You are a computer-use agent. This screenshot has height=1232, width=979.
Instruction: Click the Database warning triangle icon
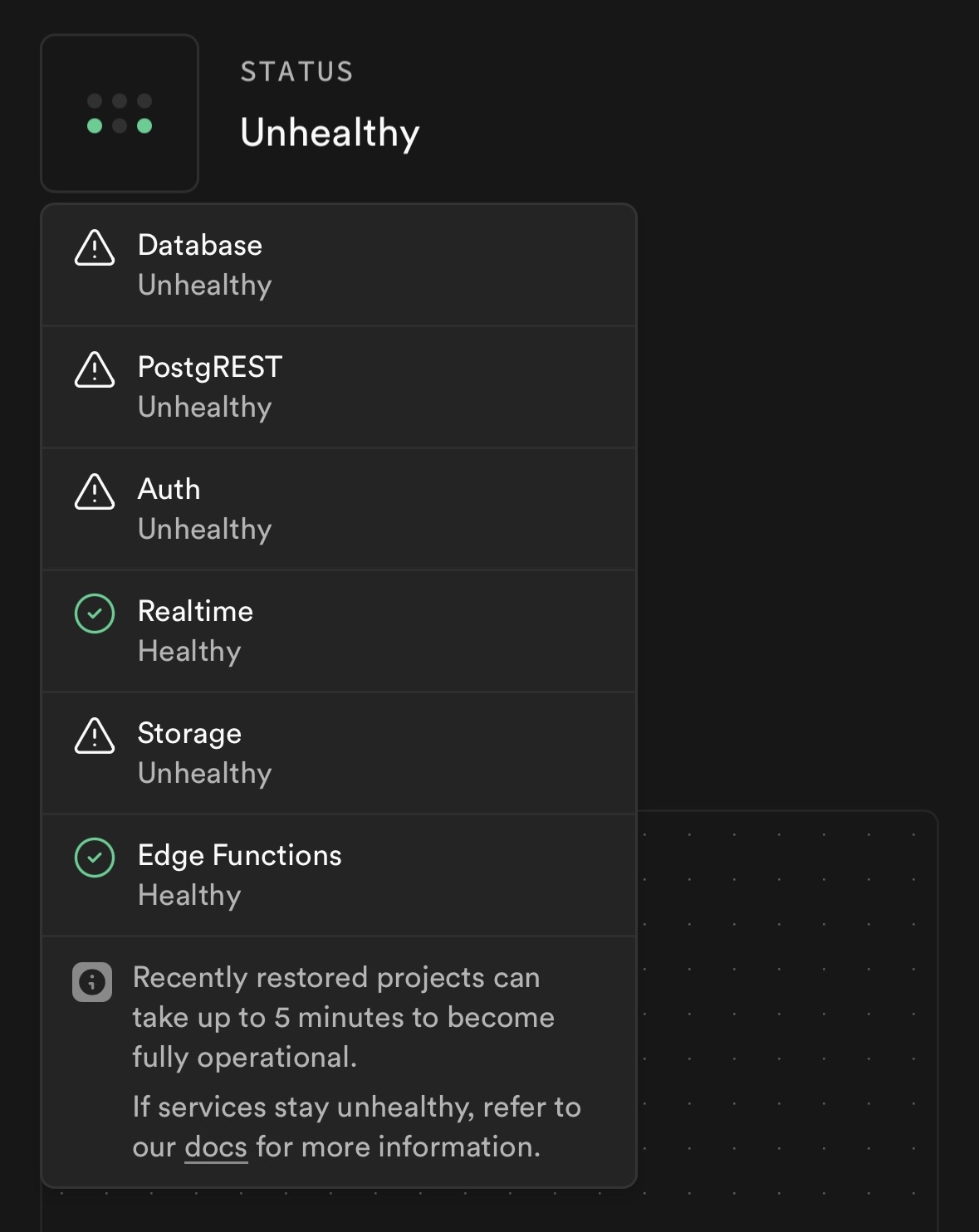pos(95,248)
